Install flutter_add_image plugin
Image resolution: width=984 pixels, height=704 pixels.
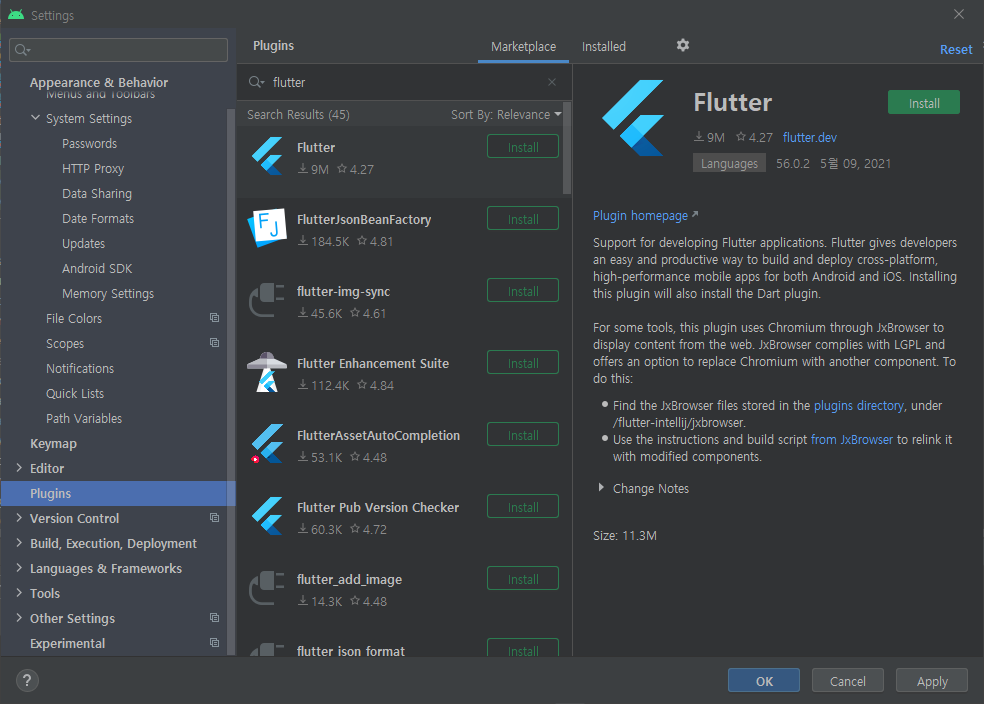click(x=523, y=579)
